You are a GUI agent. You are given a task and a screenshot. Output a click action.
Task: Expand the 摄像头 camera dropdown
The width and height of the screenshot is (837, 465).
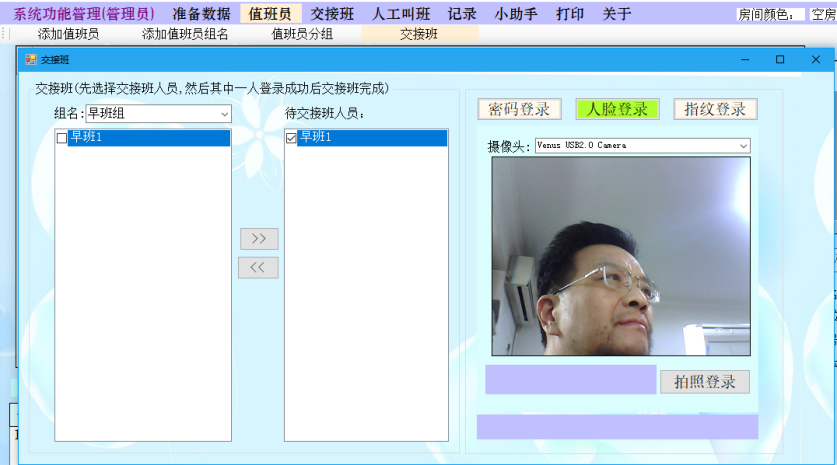tap(743, 146)
